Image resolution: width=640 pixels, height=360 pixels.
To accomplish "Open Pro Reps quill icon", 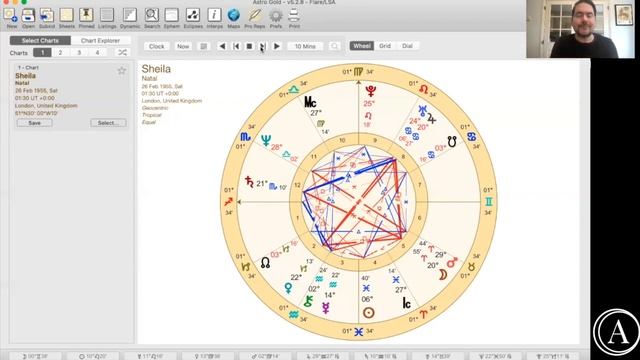I will pyautogui.click(x=255, y=16).
